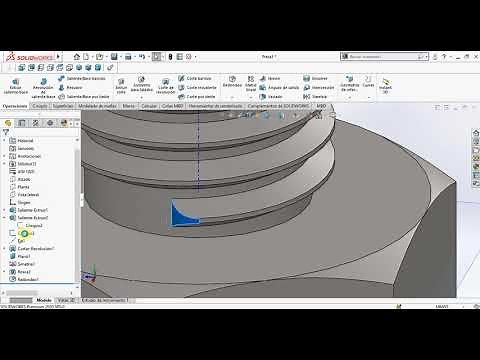Choose Saliente/Base barrido in ribbon
Screen dimensions: 480x360
click(x=82, y=78)
